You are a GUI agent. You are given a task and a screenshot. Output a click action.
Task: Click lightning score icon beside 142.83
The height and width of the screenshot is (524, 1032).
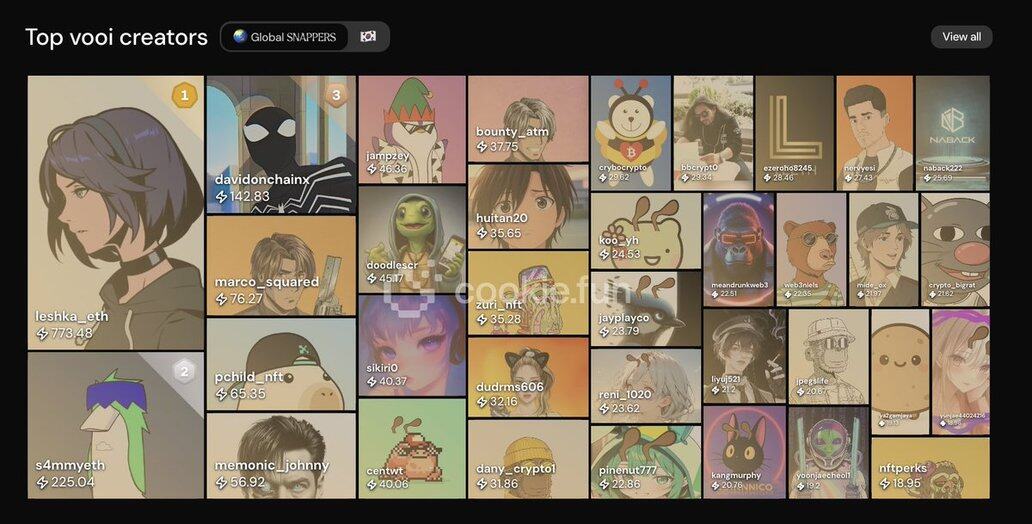click(222, 196)
